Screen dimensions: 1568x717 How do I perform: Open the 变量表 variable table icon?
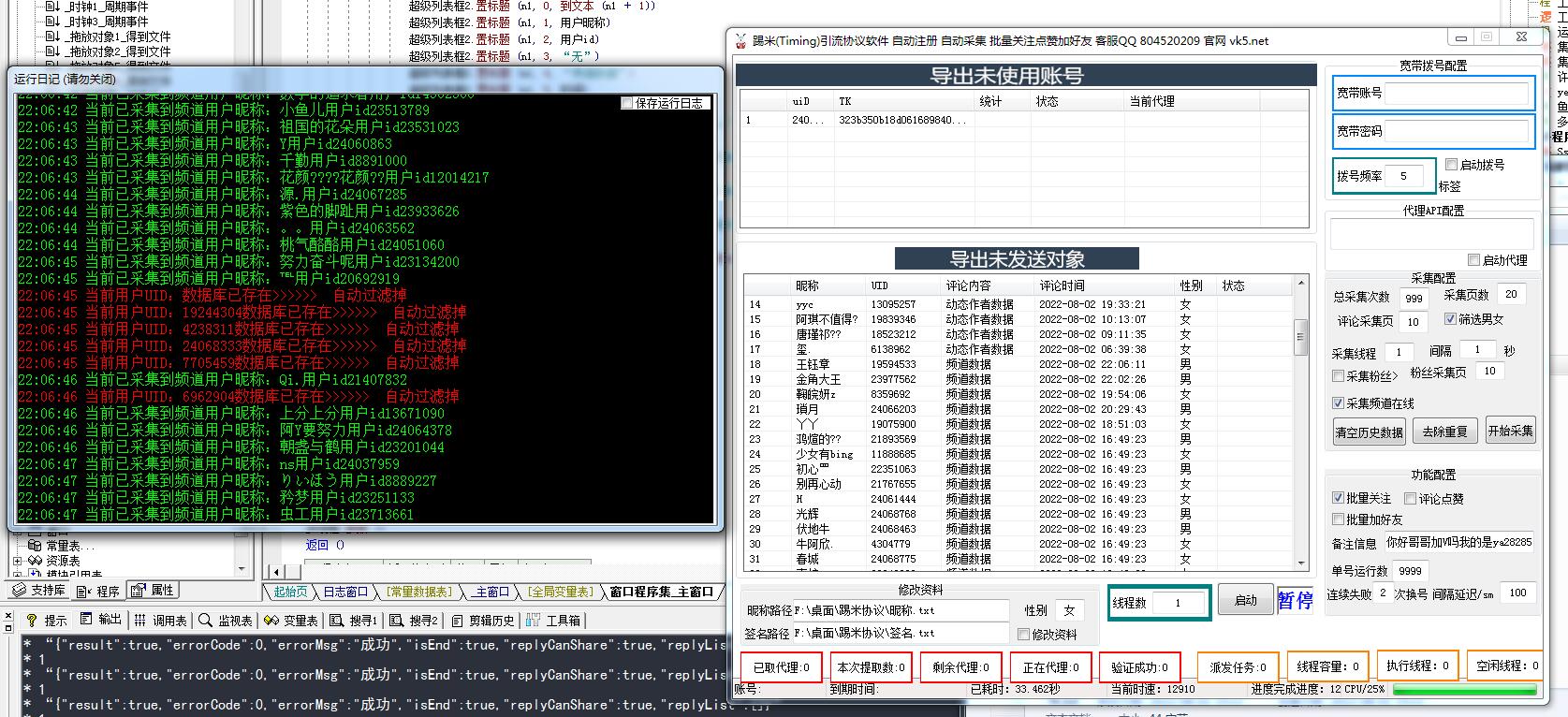click(x=271, y=621)
